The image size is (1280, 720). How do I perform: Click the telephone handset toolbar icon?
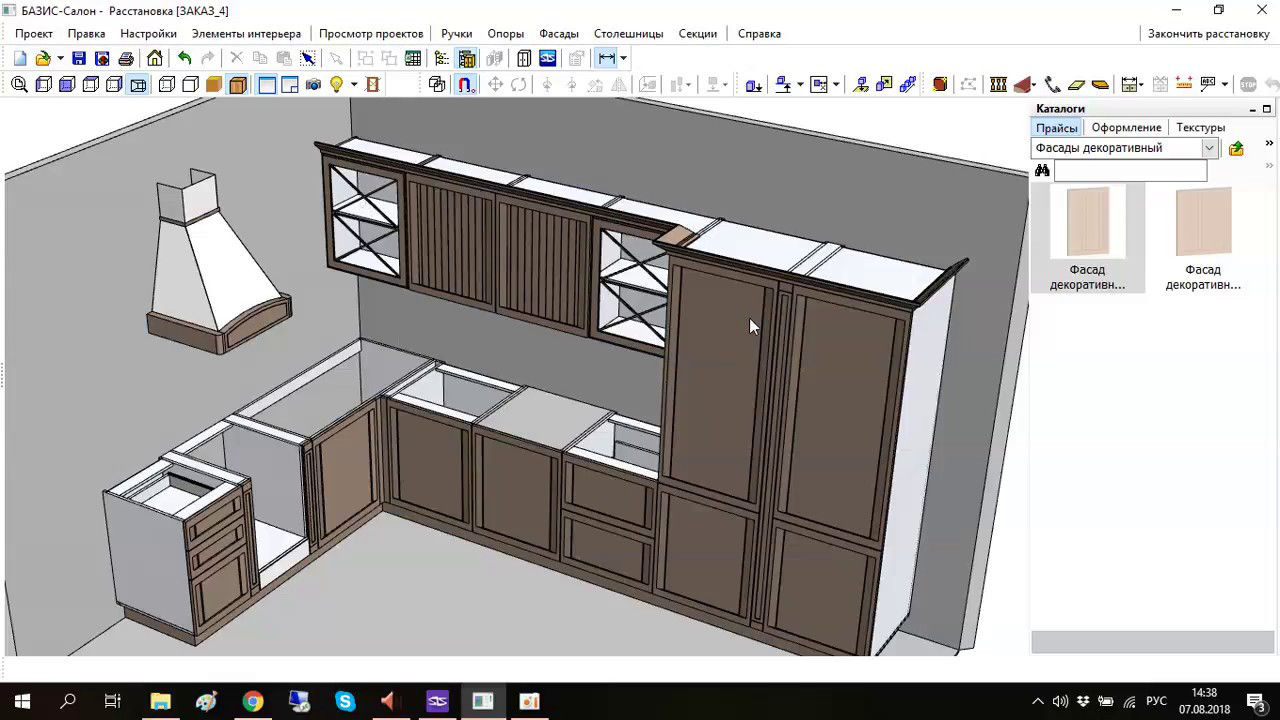tap(1052, 85)
